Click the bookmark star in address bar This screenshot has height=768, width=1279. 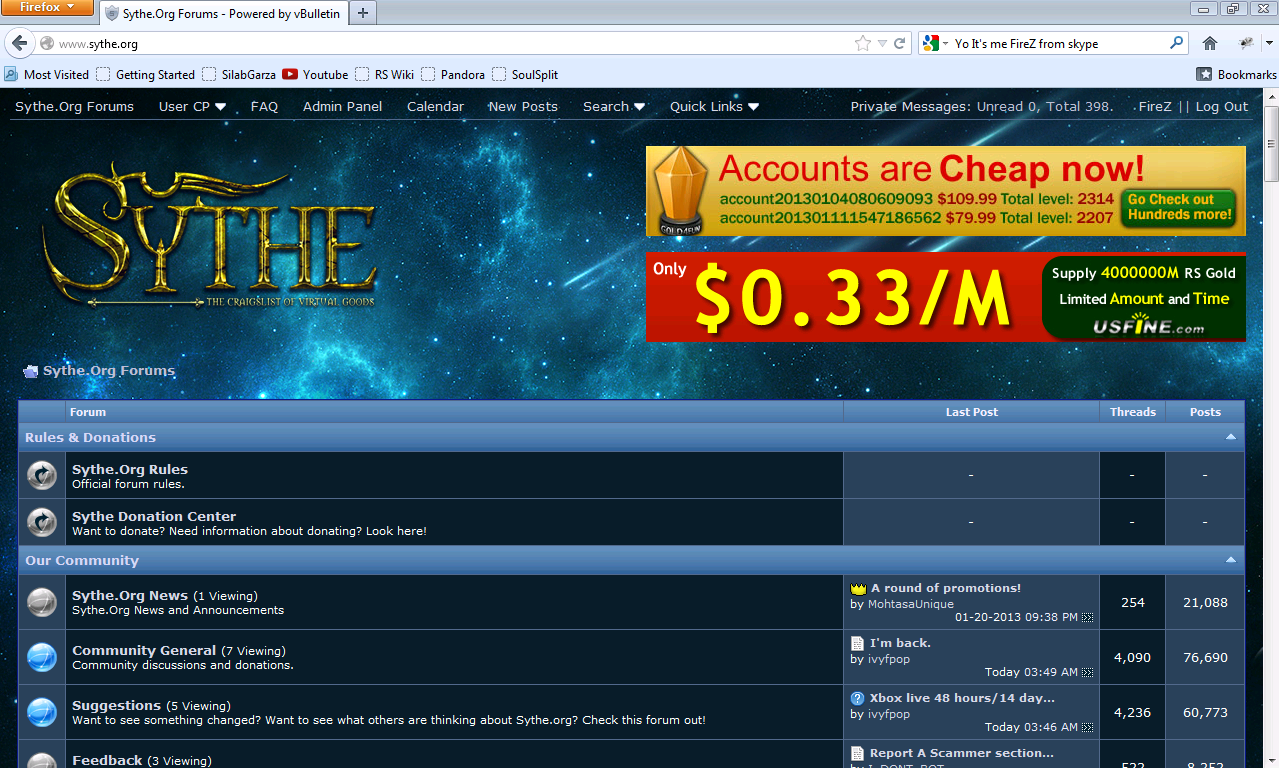[x=862, y=43]
